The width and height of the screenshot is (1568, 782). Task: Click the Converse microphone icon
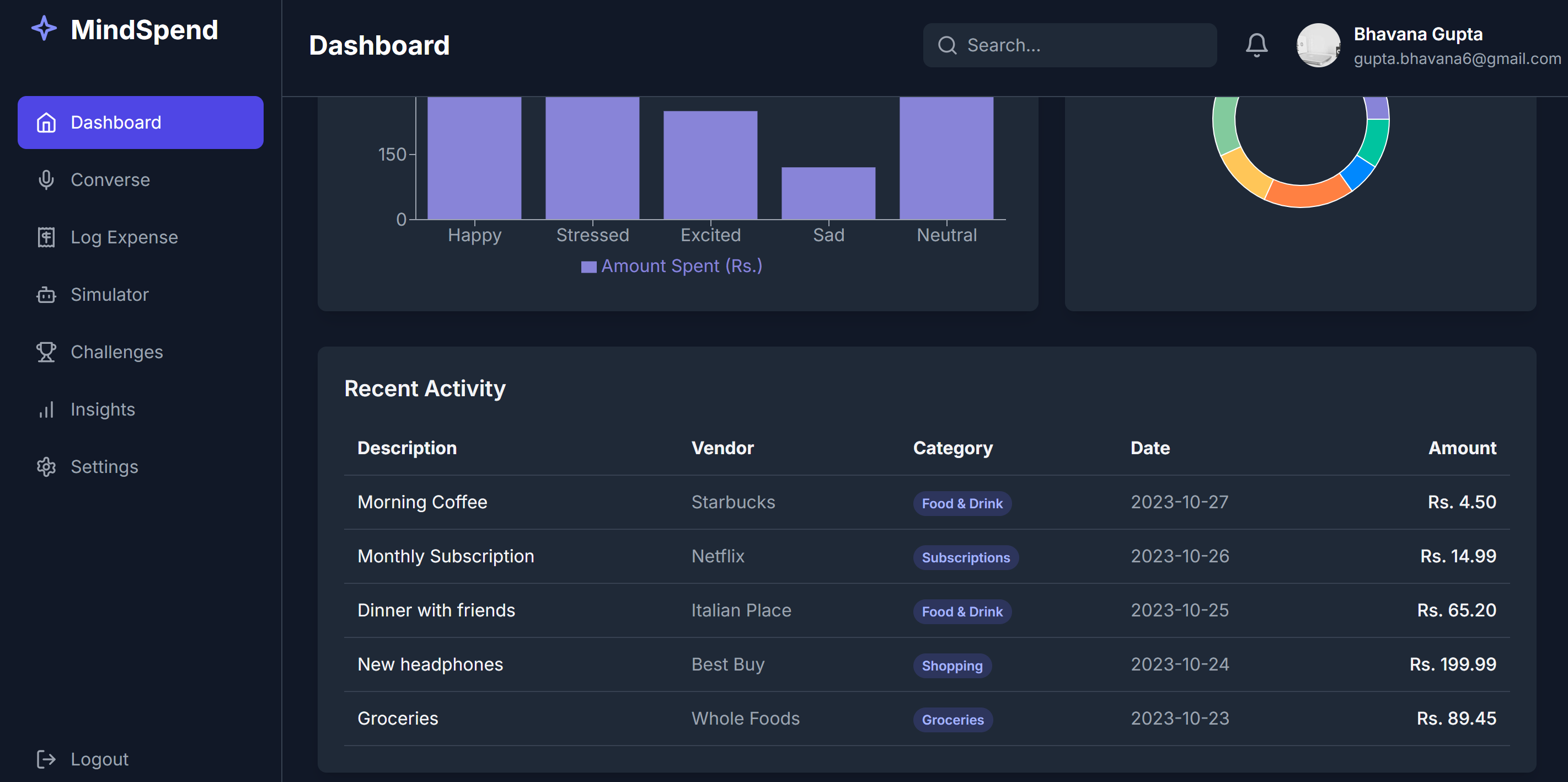pyautogui.click(x=46, y=180)
